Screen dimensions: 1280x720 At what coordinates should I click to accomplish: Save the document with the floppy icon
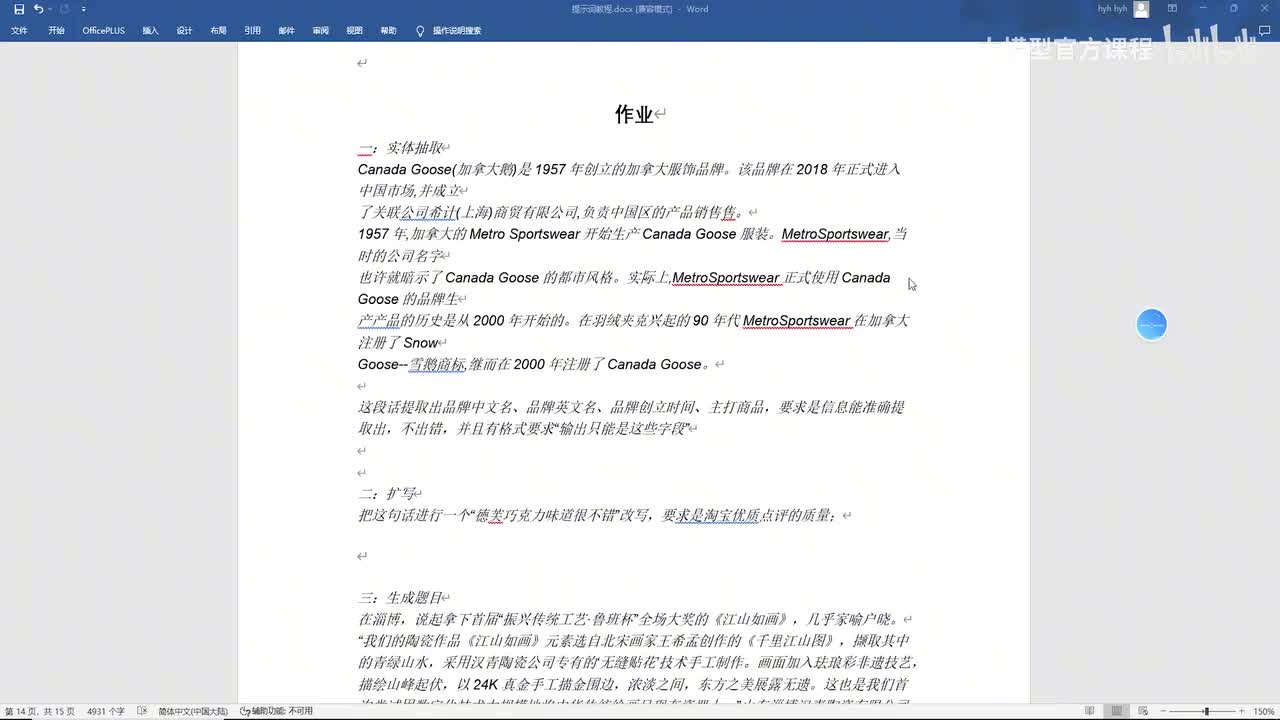(x=19, y=9)
